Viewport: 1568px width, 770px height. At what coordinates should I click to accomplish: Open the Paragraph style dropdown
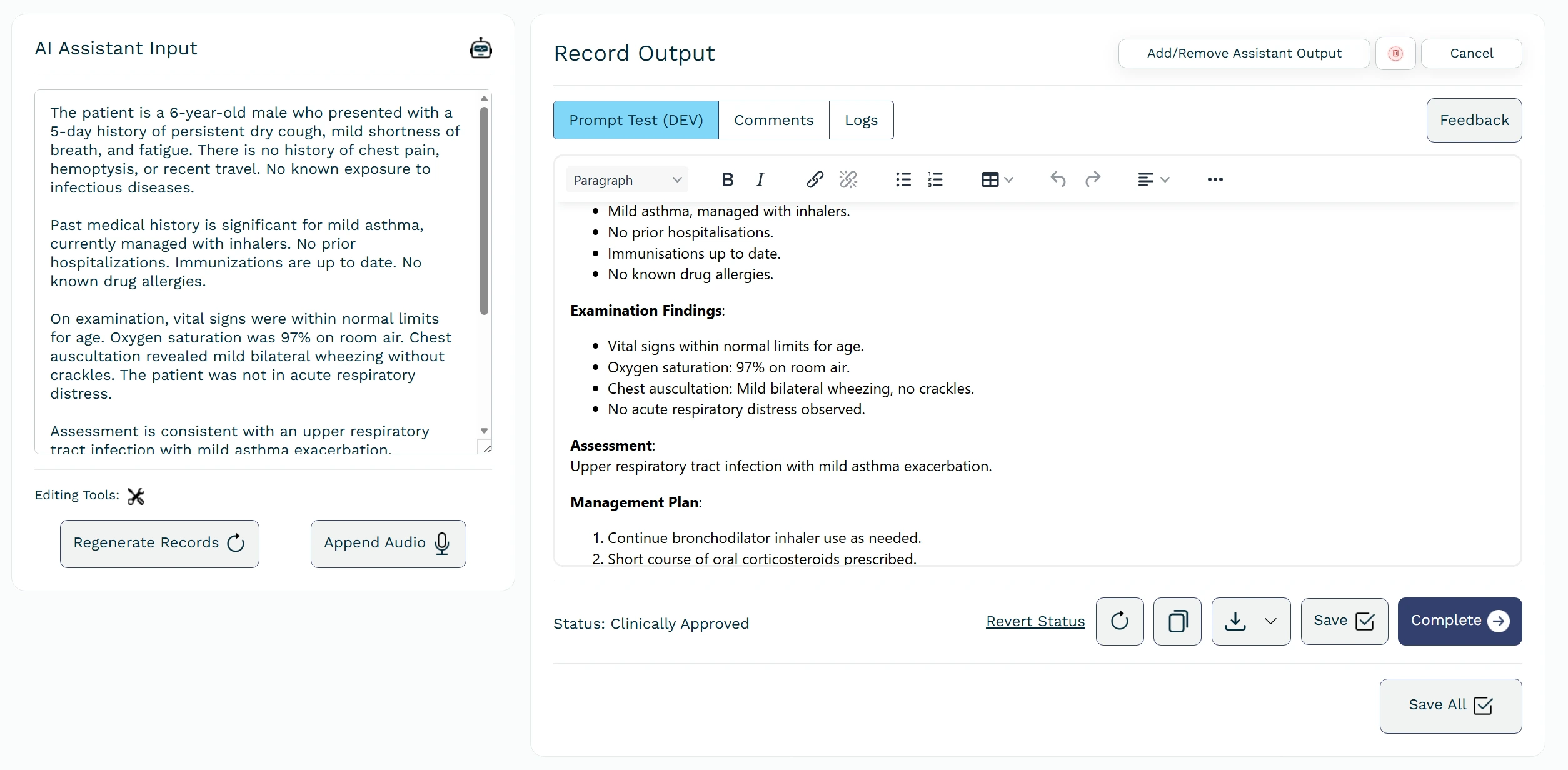[x=627, y=179]
